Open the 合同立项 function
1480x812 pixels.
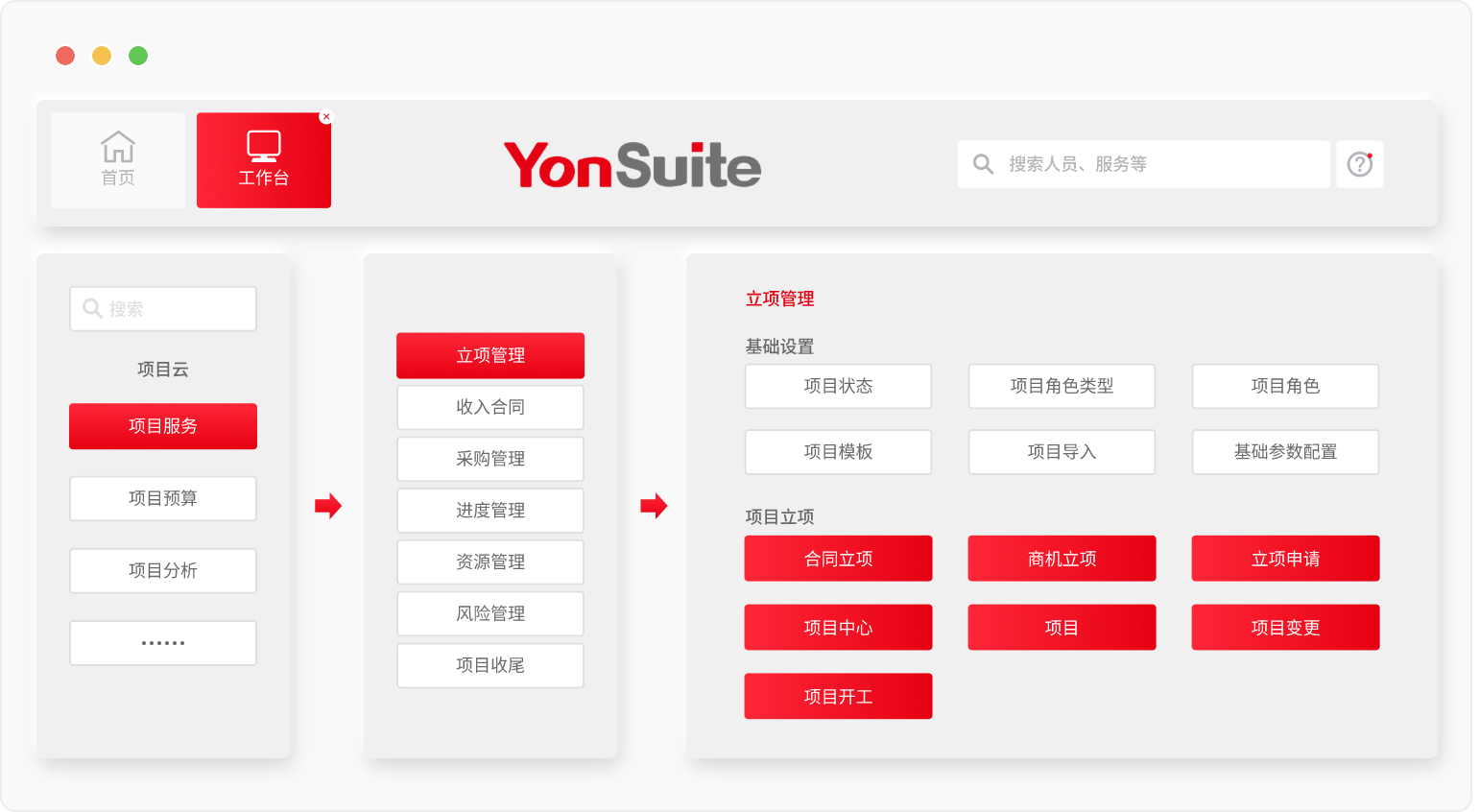[838, 559]
